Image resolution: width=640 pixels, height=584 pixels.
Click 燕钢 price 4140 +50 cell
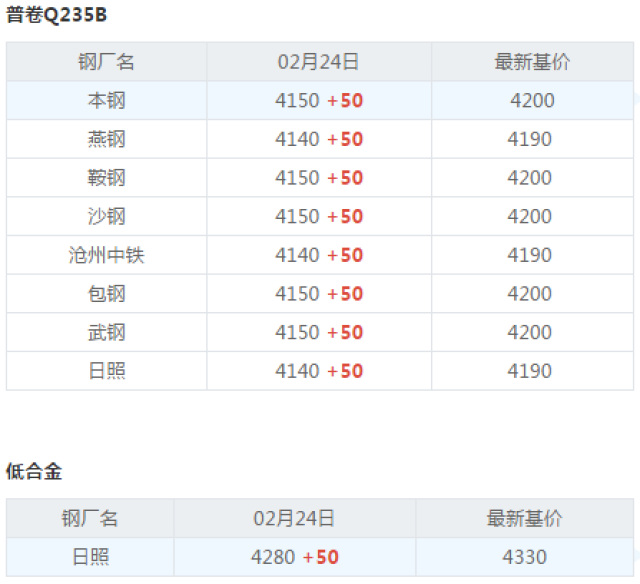pos(319,139)
